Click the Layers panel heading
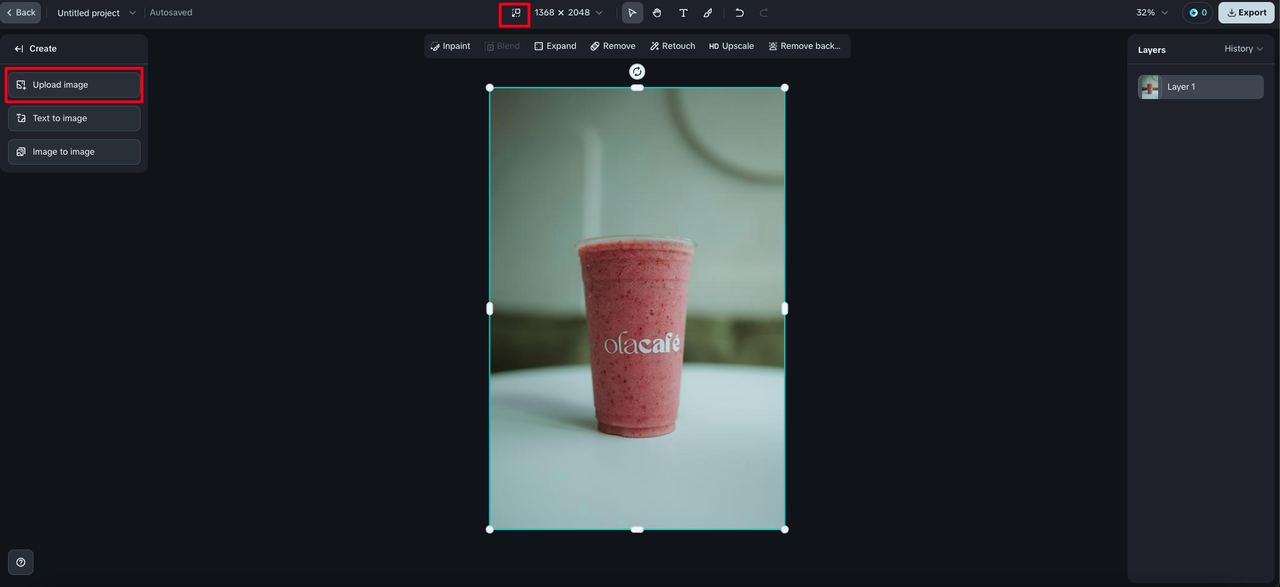This screenshot has width=1280, height=587. [1152, 49]
